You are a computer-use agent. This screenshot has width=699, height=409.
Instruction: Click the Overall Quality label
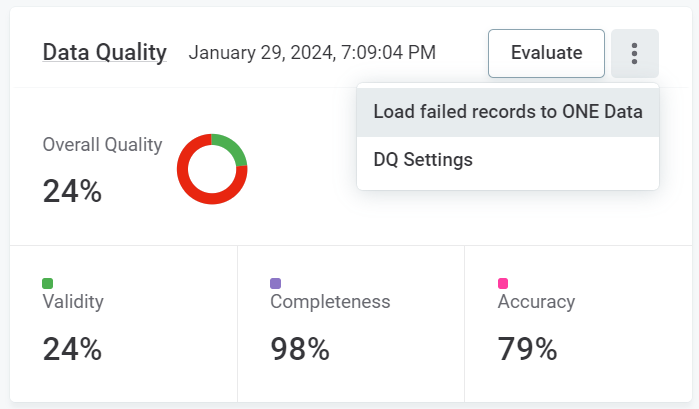tap(102, 144)
